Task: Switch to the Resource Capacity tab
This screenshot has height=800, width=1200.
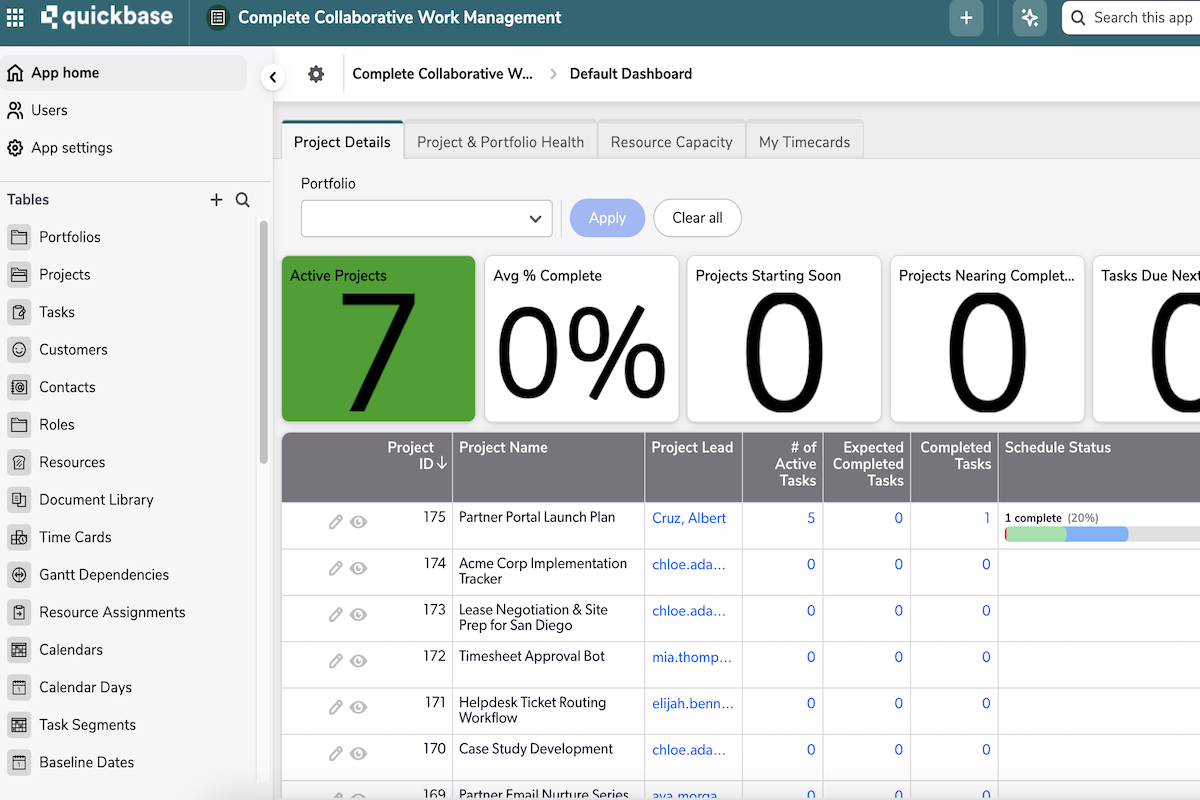Action: point(671,141)
